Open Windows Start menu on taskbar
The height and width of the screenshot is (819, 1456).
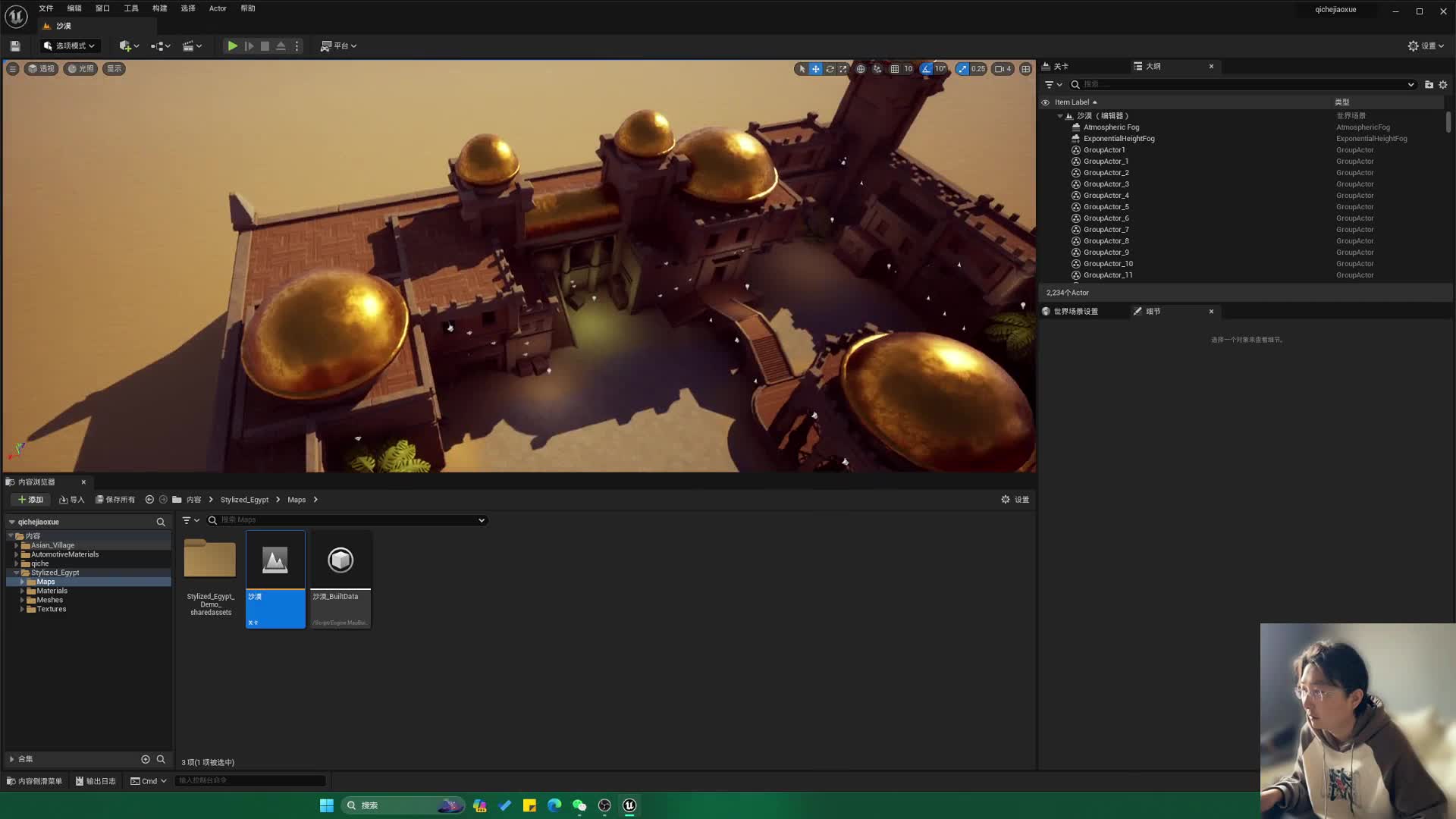[x=327, y=805]
